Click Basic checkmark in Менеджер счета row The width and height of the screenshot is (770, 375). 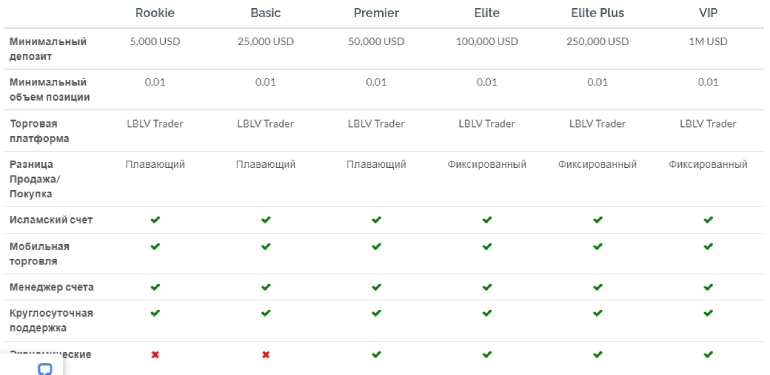coord(266,287)
